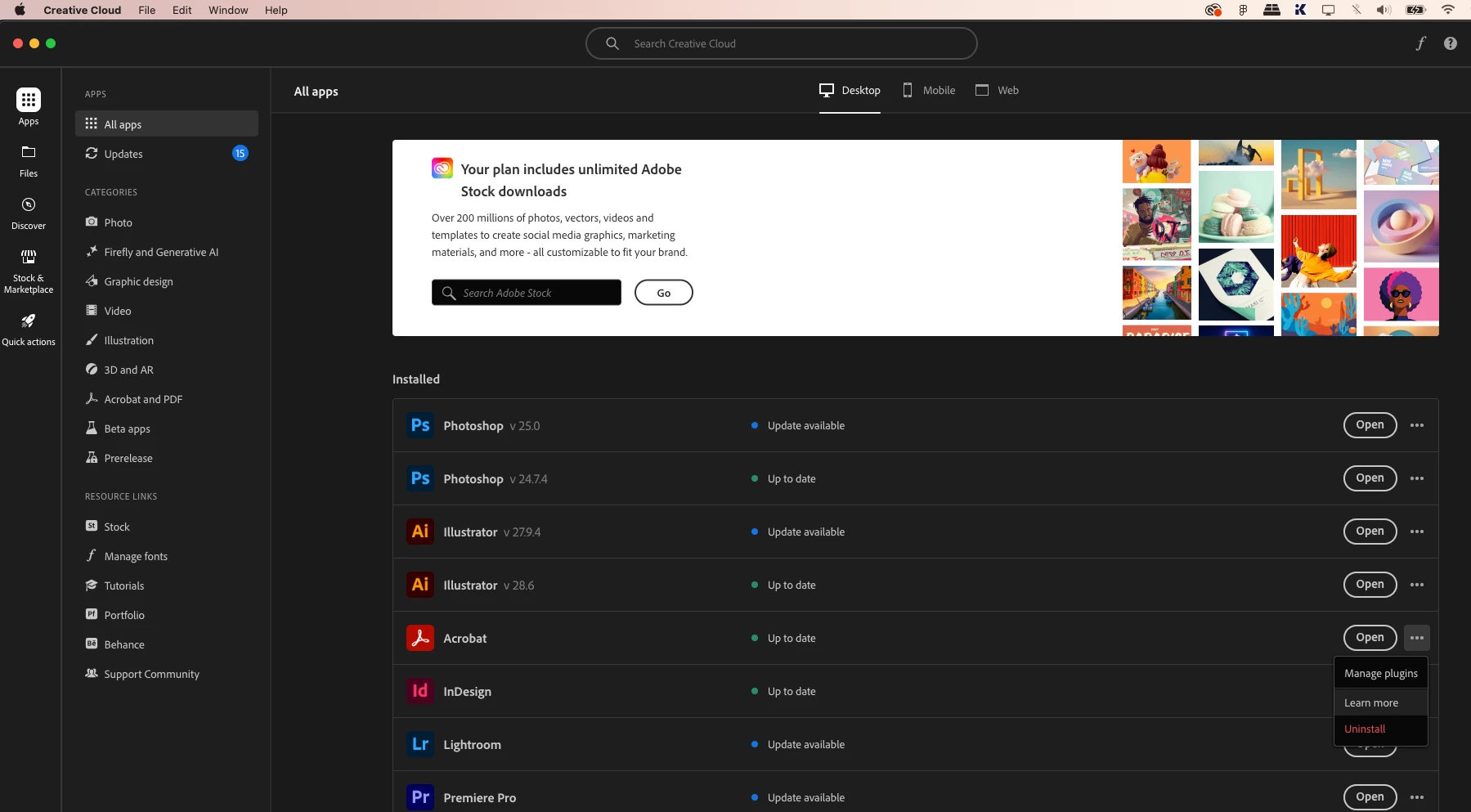
Task: Open Acrobat with its Open button
Action: pos(1370,638)
